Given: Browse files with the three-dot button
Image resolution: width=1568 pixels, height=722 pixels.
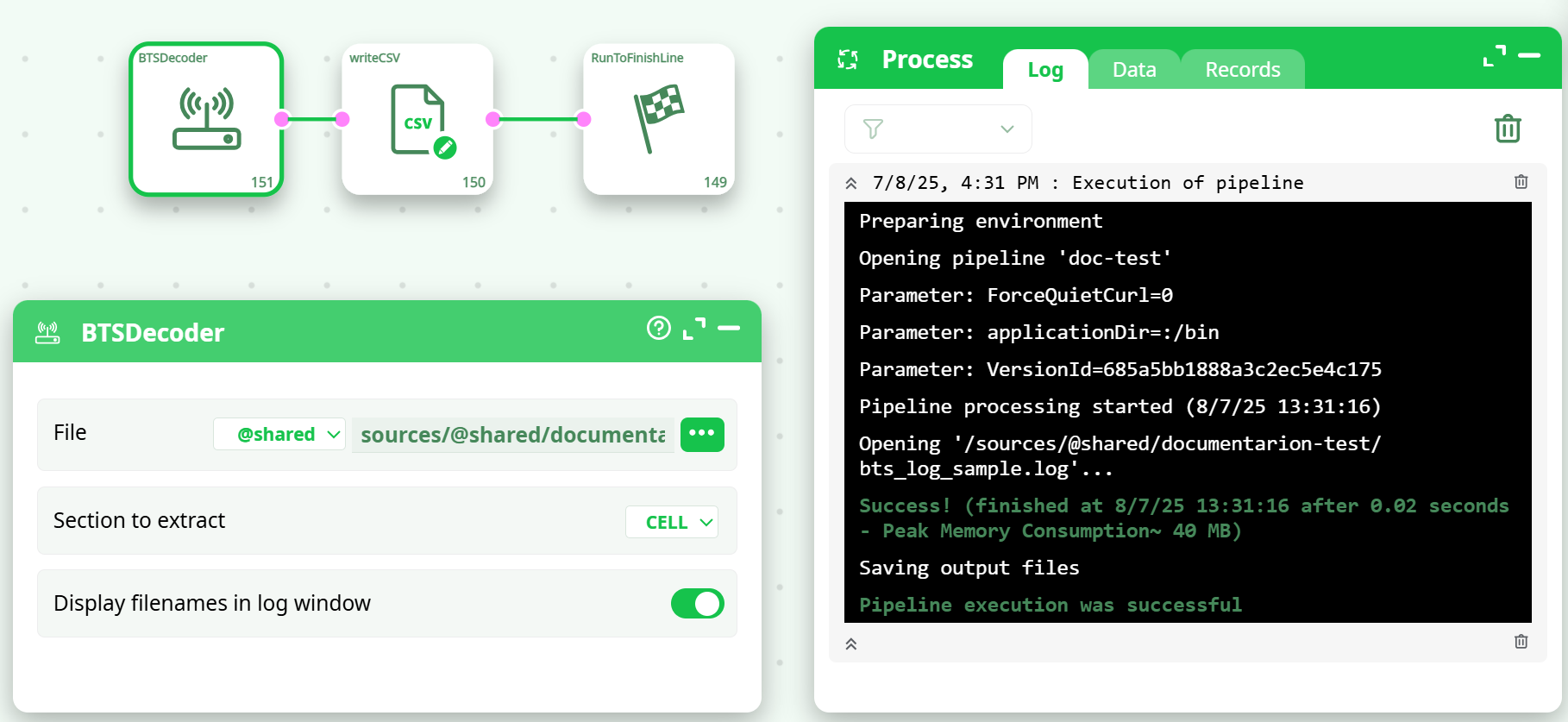Looking at the screenshot, I should click(702, 434).
